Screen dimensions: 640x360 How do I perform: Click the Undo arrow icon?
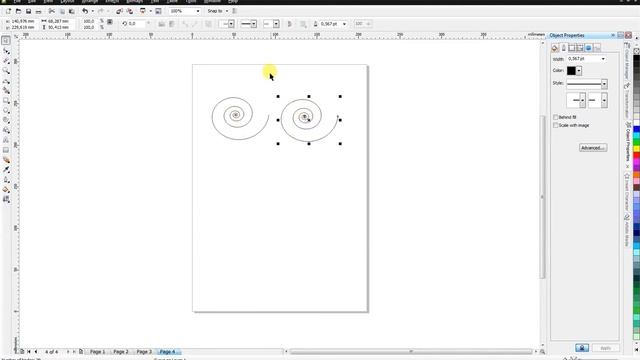click(85, 11)
